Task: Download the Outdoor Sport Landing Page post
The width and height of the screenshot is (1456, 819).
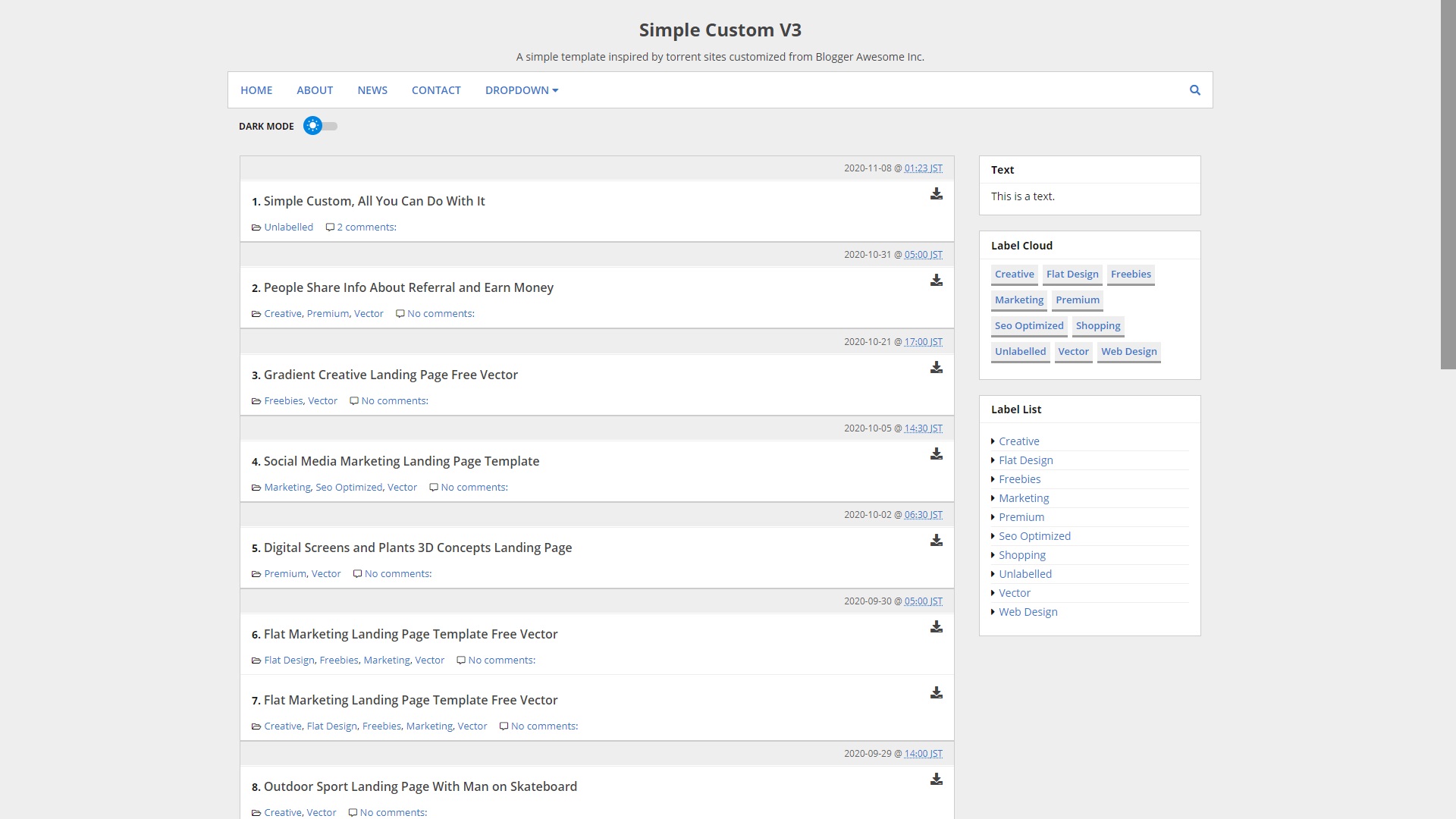Action: click(x=937, y=780)
